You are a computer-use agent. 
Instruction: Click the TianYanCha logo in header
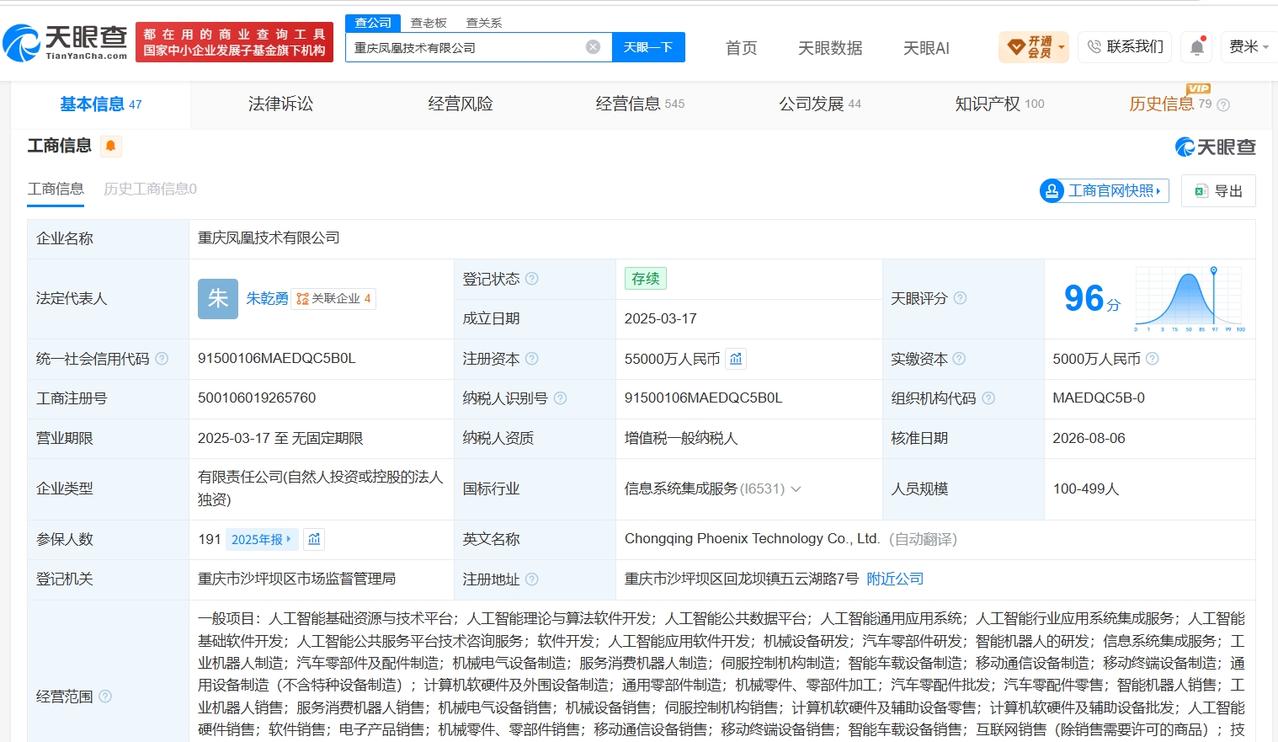66,41
